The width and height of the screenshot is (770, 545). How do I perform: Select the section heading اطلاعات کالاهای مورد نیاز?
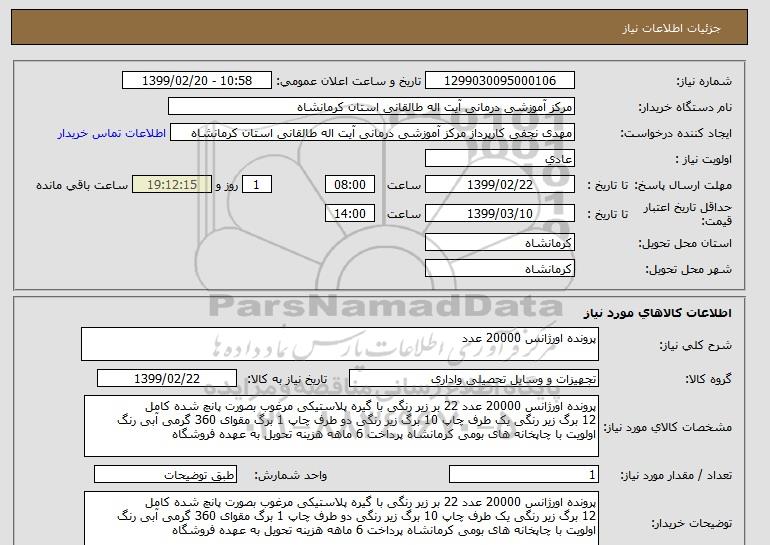[x=658, y=313]
